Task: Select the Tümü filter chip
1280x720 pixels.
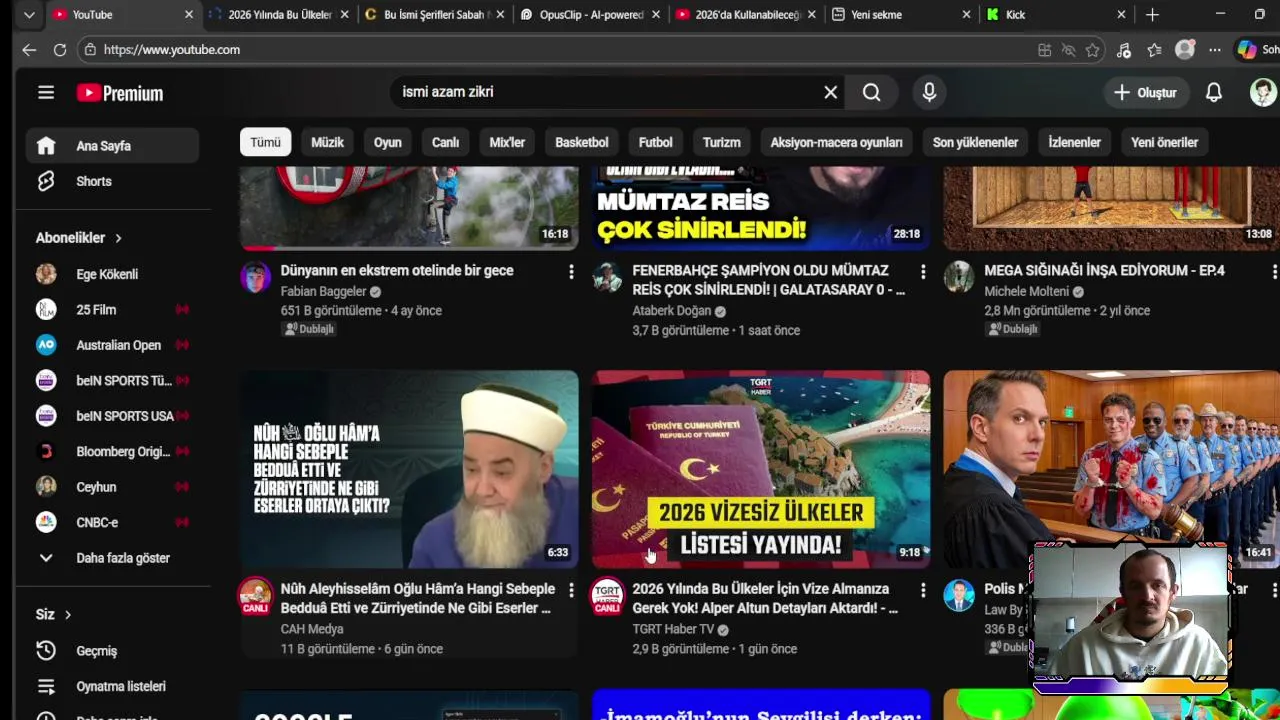Action: (265, 142)
